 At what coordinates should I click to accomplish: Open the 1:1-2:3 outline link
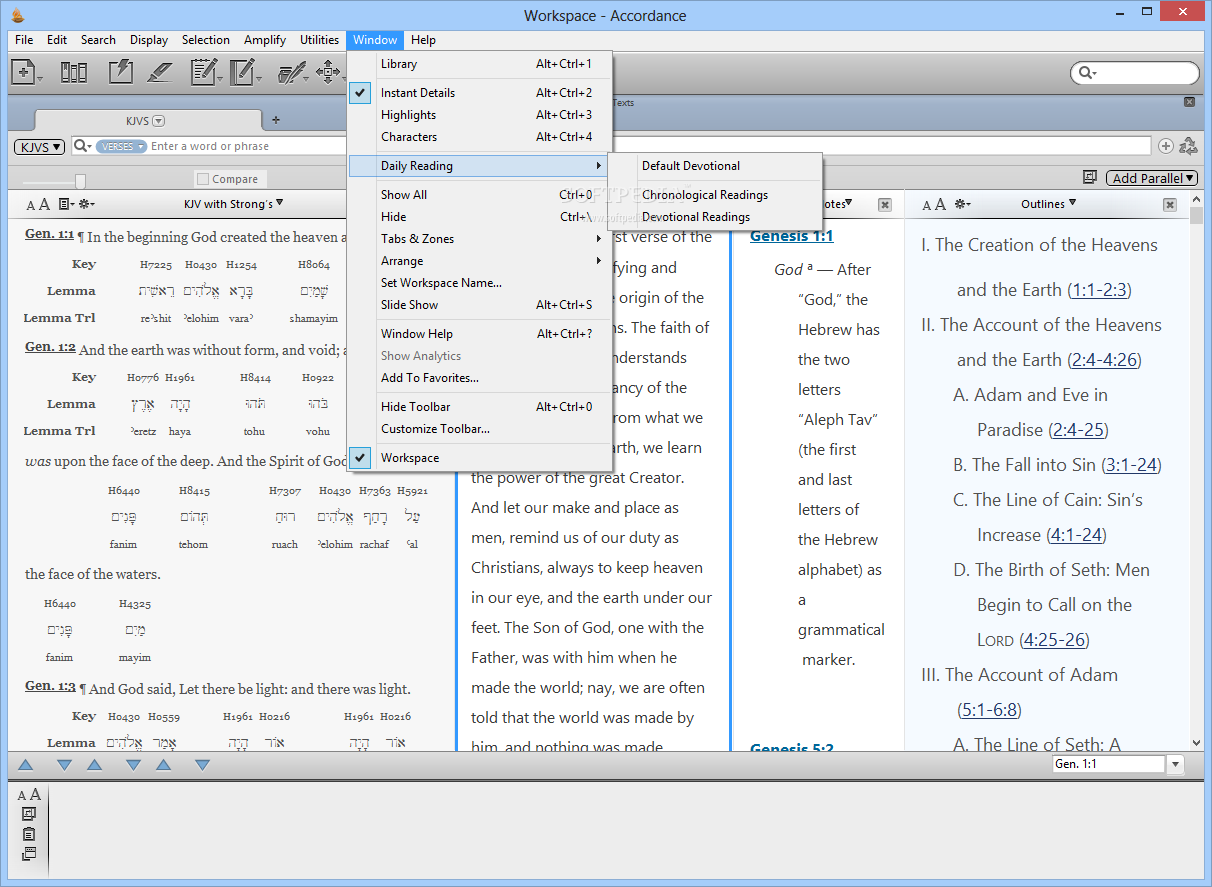coord(1099,290)
